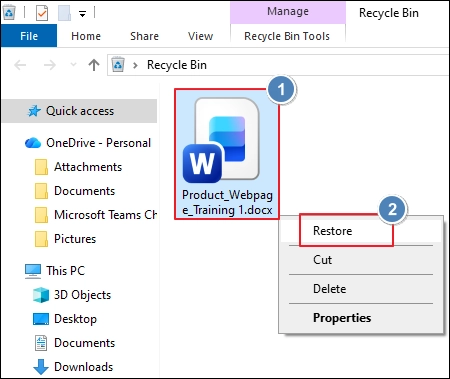Image resolution: width=450 pixels, height=379 pixels.
Task: Click the Product_Webpage_Training 1.docx file name
Action: pyautogui.click(x=227, y=203)
